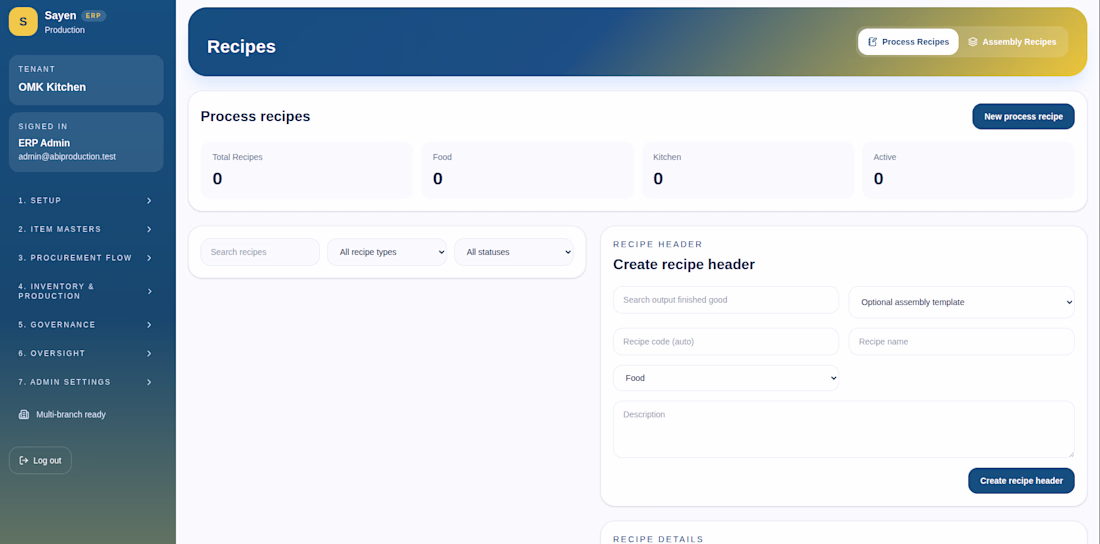Click the Recipes page title
This screenshot has height=544, width=1100.
[241, 47]
